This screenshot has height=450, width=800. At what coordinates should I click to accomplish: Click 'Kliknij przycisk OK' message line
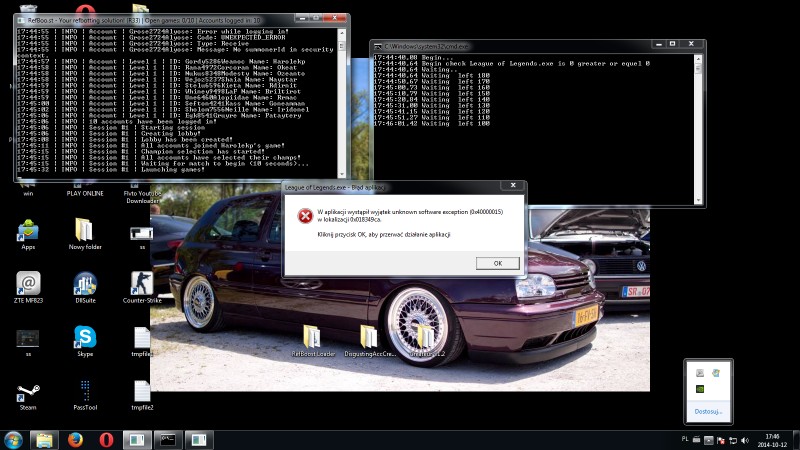[x=384, y=234]
